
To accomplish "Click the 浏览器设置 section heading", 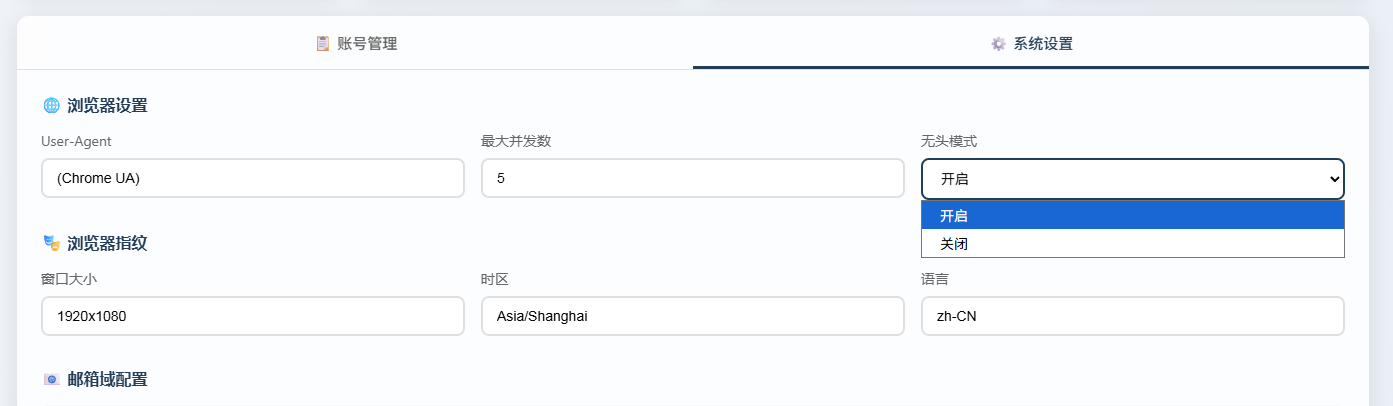I will (107, 105).
